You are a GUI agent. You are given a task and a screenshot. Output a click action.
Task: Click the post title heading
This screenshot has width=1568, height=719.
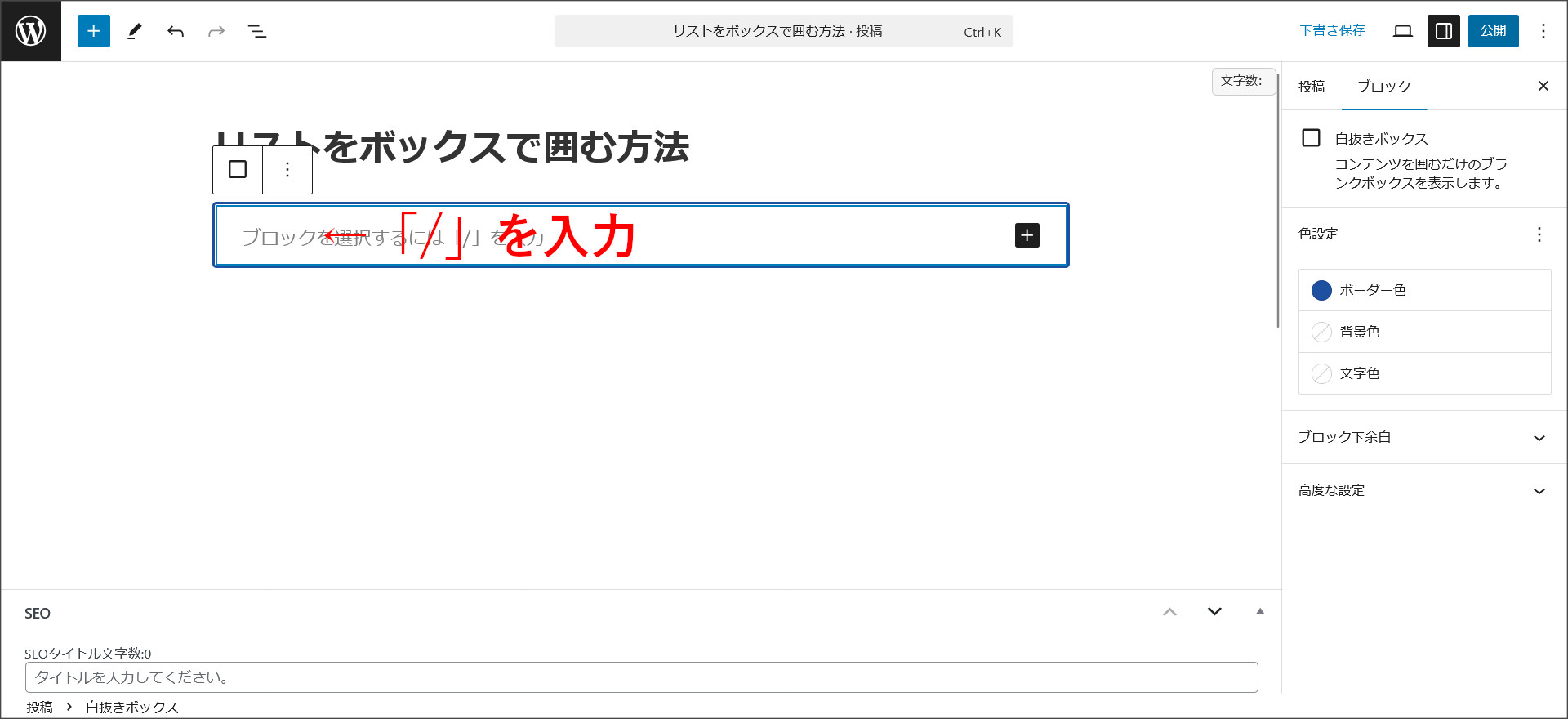tap(452, 148)
